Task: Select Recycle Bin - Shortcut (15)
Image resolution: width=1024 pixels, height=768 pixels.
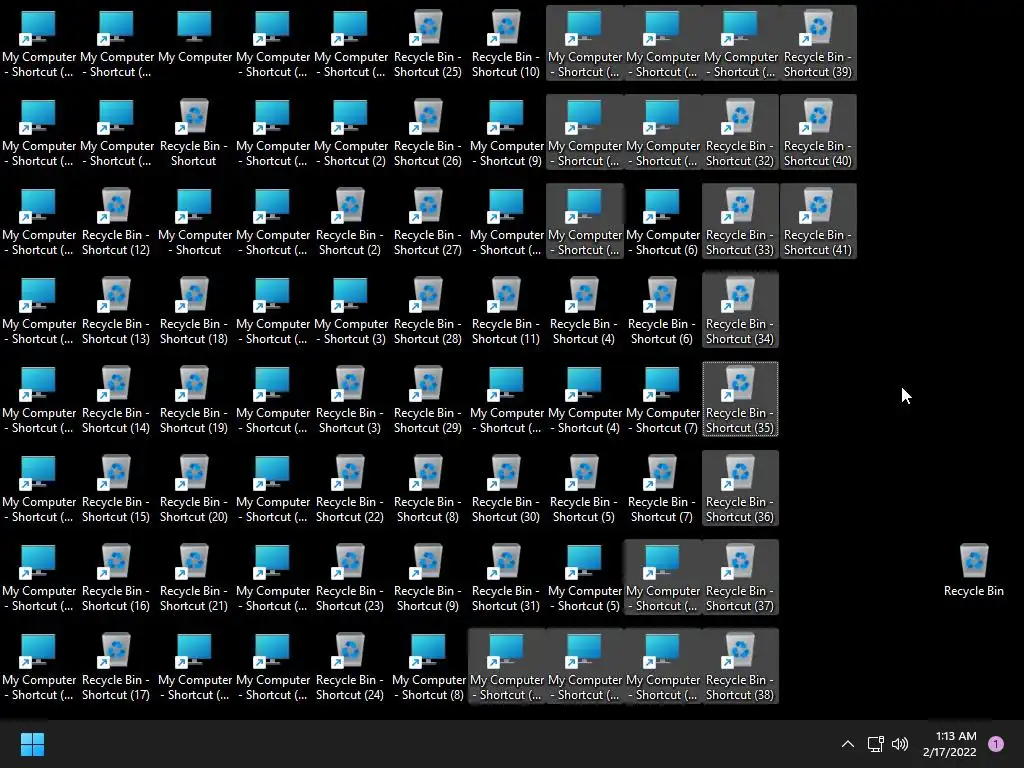Action: pyautogui.click(x=116, y=488)
